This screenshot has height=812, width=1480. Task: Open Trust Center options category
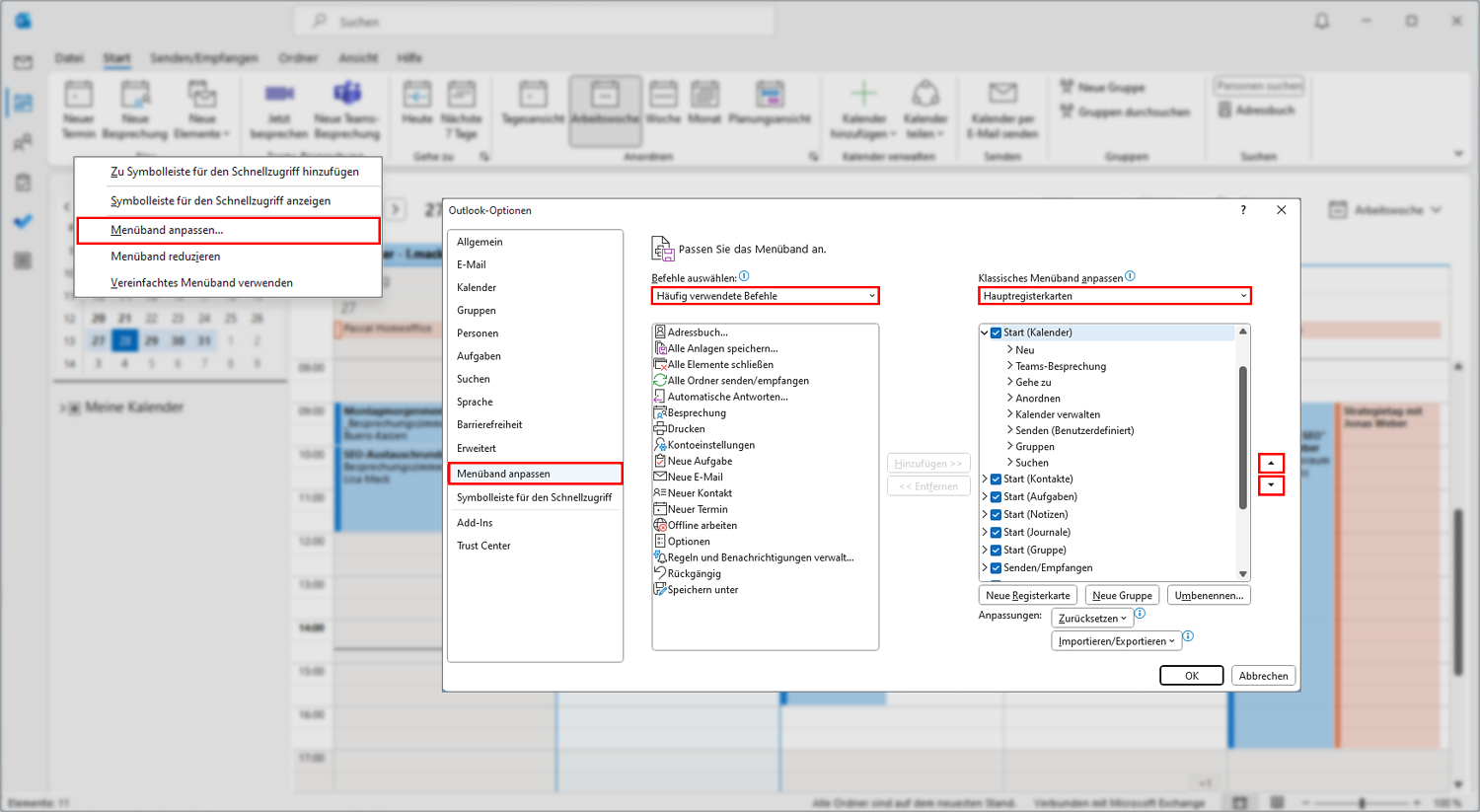[535, 546]
